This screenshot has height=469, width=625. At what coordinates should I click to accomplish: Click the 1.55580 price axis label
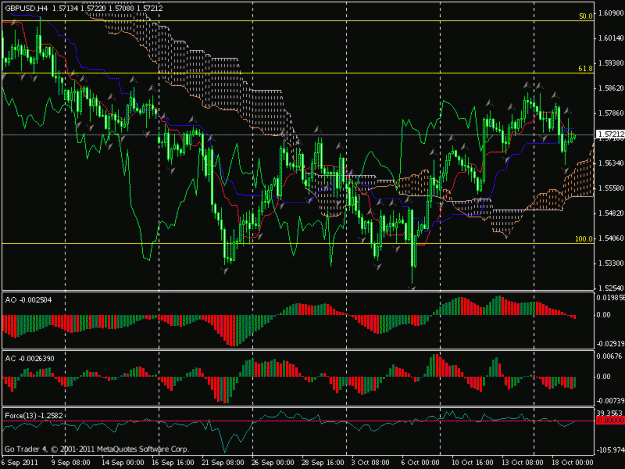(x=611, y=188)
